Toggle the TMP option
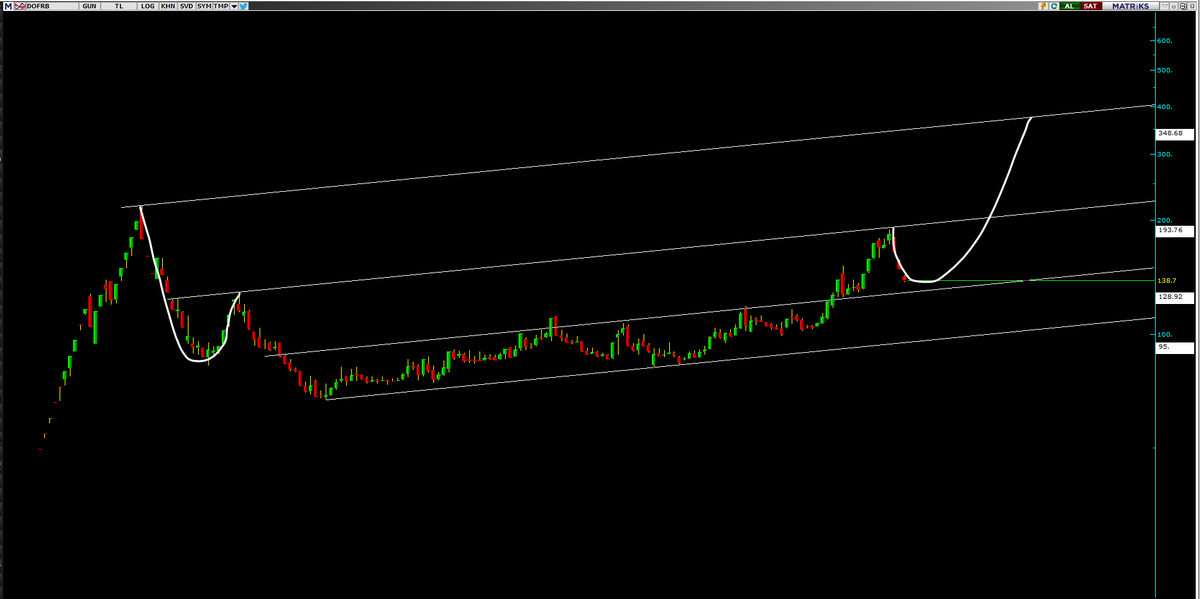The image size is (1200, 599). pyautogui.click(x=221, y=6)
